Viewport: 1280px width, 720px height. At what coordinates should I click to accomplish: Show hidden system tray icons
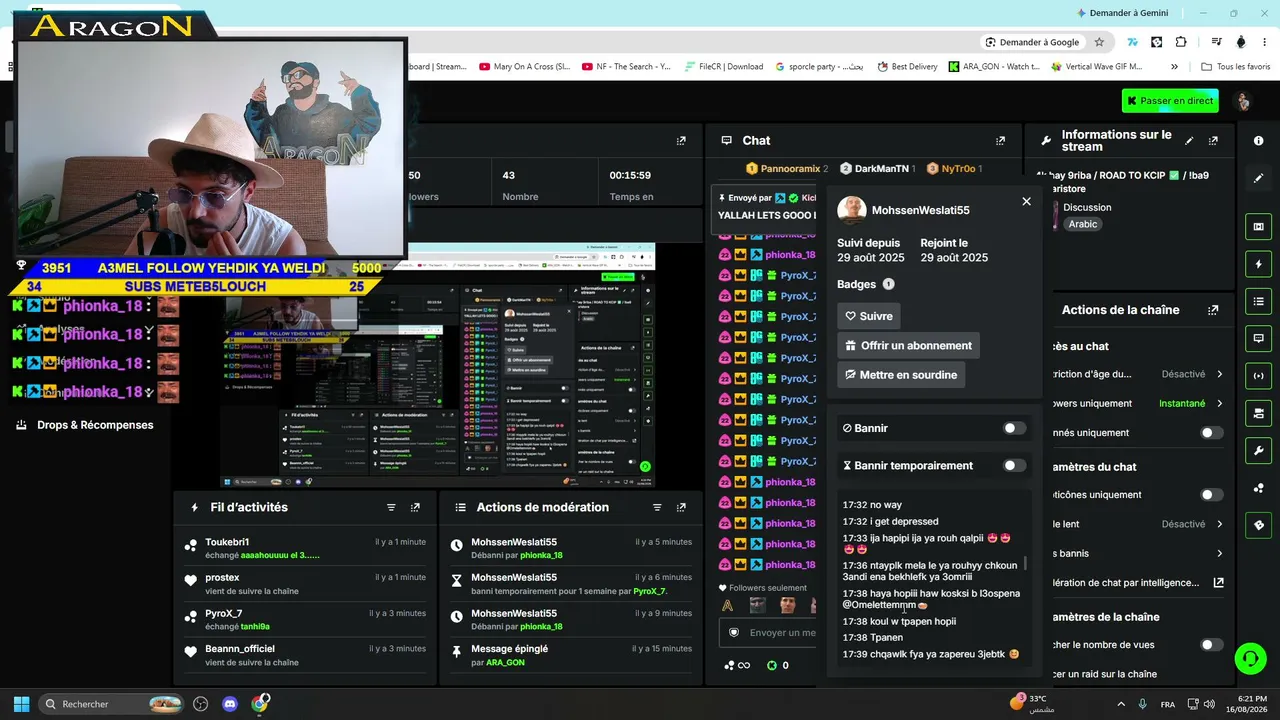(1120, 704)
